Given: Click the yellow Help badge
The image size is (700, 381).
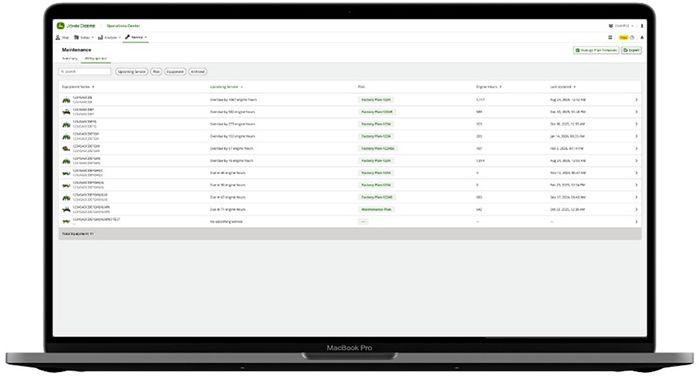Looking at the screenshot, I should 624,38.
